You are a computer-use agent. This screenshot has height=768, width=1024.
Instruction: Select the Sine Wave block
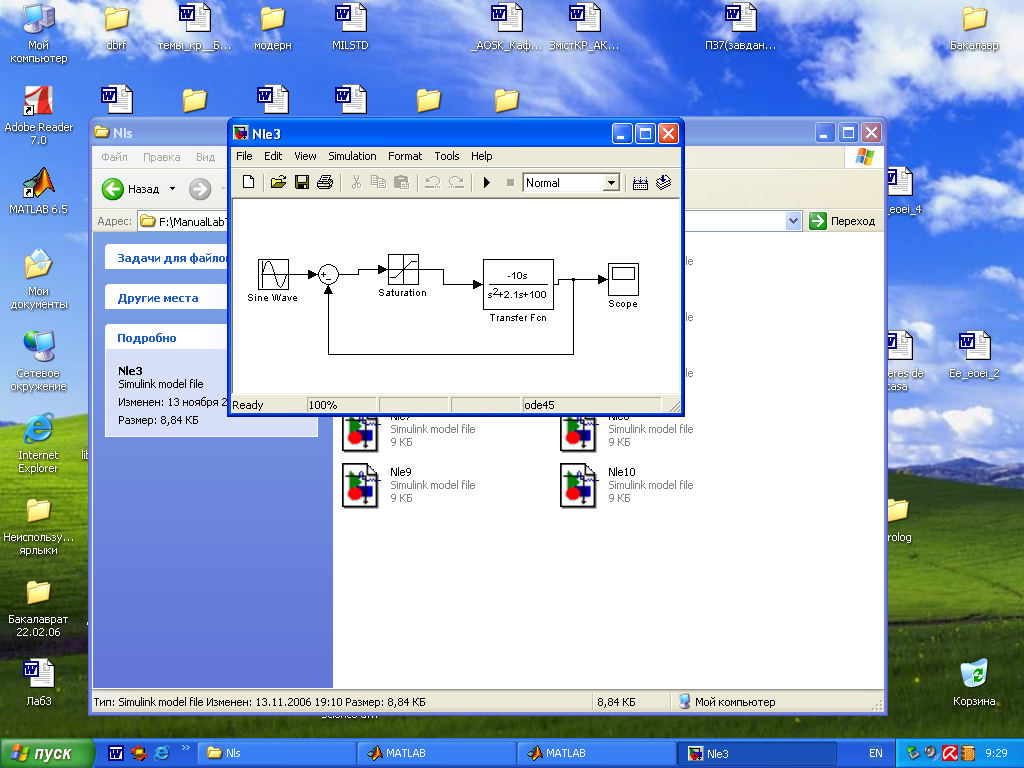273,274
